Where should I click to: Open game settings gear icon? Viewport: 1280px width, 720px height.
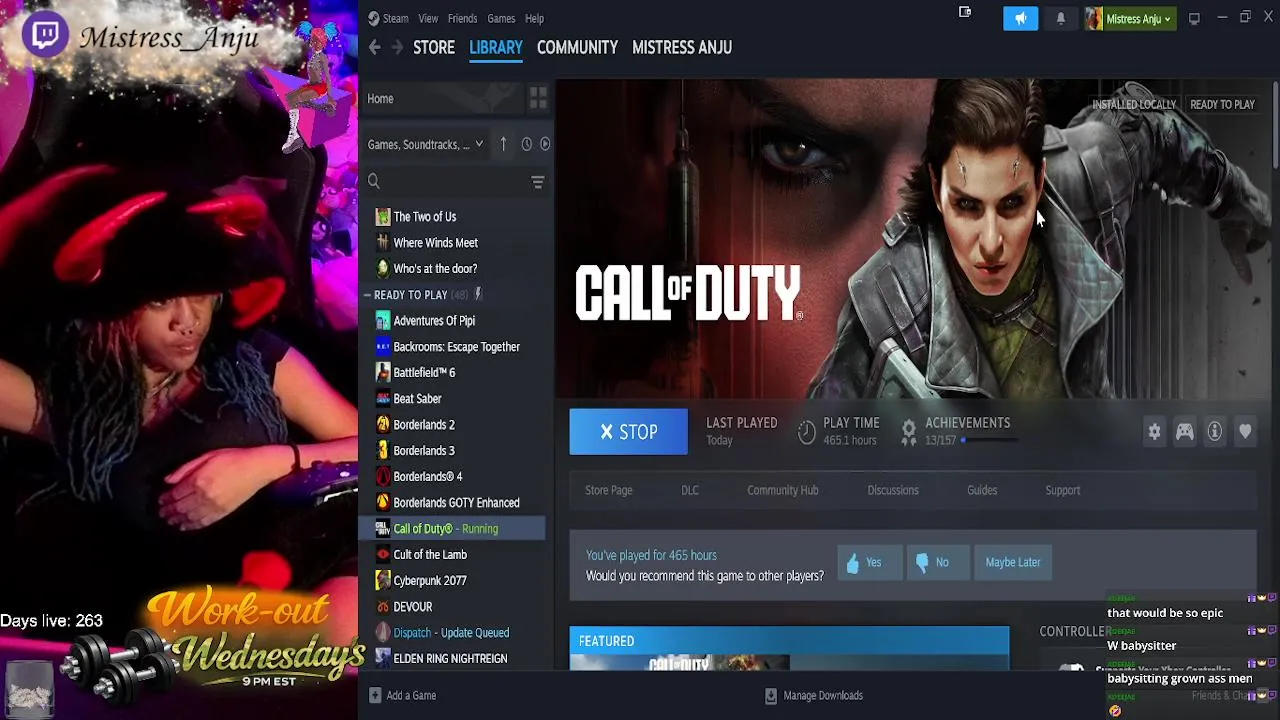pyautogui.click(x=1154, y=431)
